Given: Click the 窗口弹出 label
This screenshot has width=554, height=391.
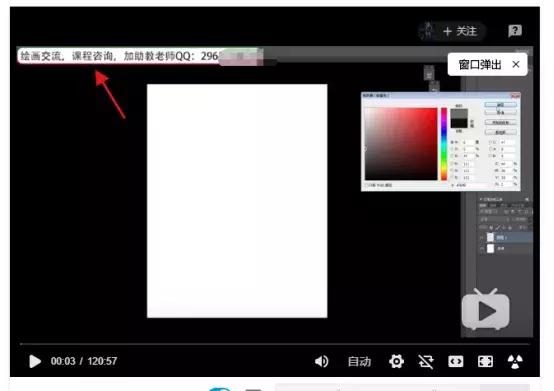Looking at the screenshot, I should click(480, 64).
